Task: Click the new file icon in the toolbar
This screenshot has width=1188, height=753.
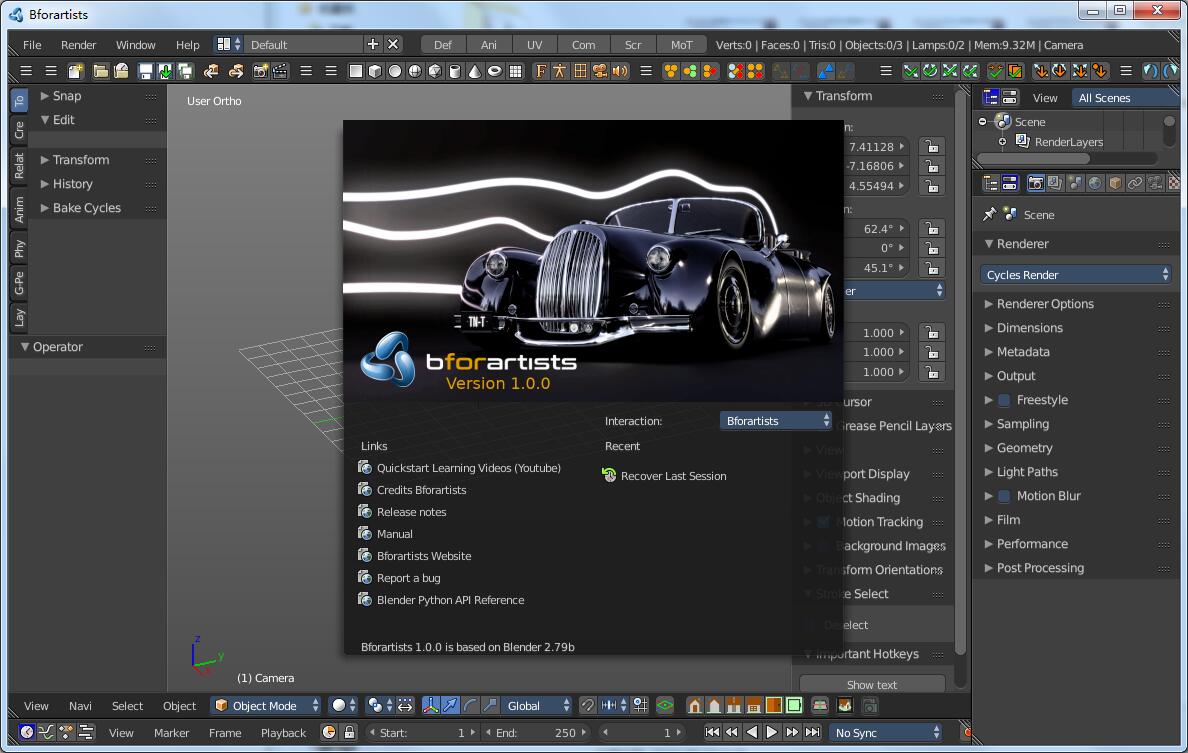Action: [x=75, y=71]
